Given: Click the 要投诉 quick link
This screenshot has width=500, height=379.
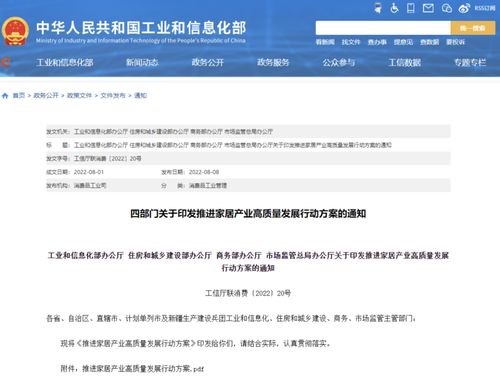Looking at the screenshot, I should (x=455, y=42).
